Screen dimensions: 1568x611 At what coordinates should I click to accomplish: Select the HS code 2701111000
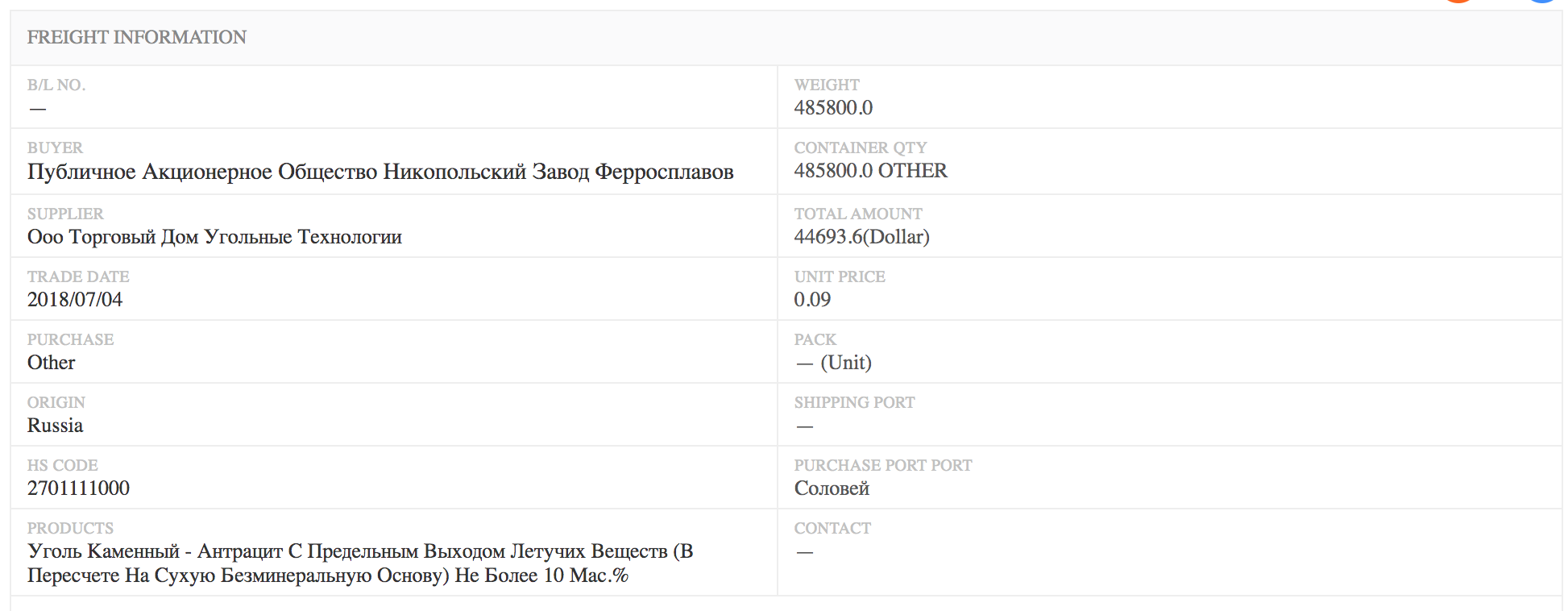pyautogui.click(x=78, y=488)
